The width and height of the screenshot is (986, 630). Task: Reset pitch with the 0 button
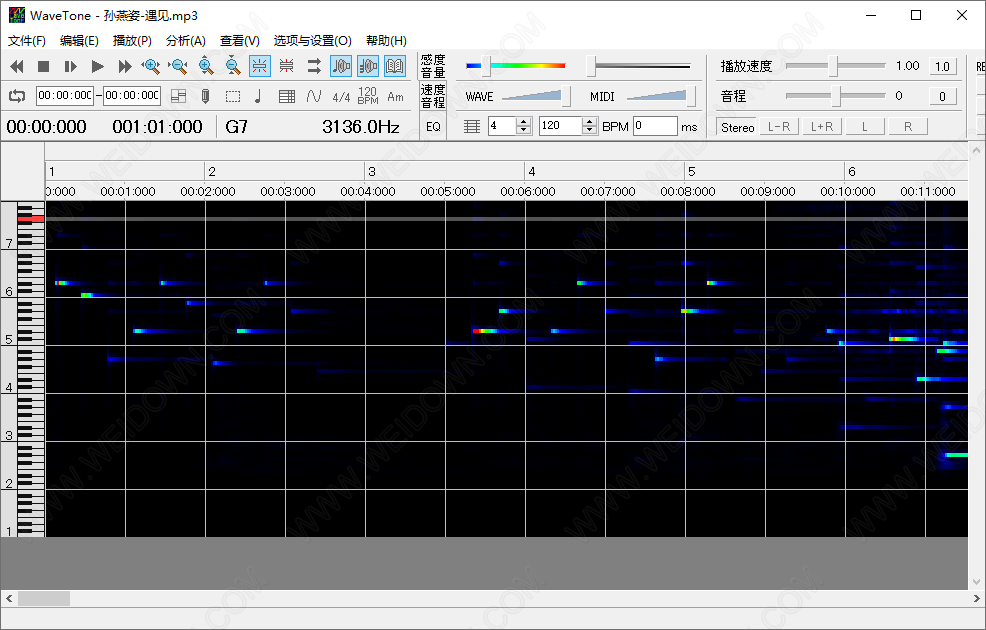click(x=943, y=96)
